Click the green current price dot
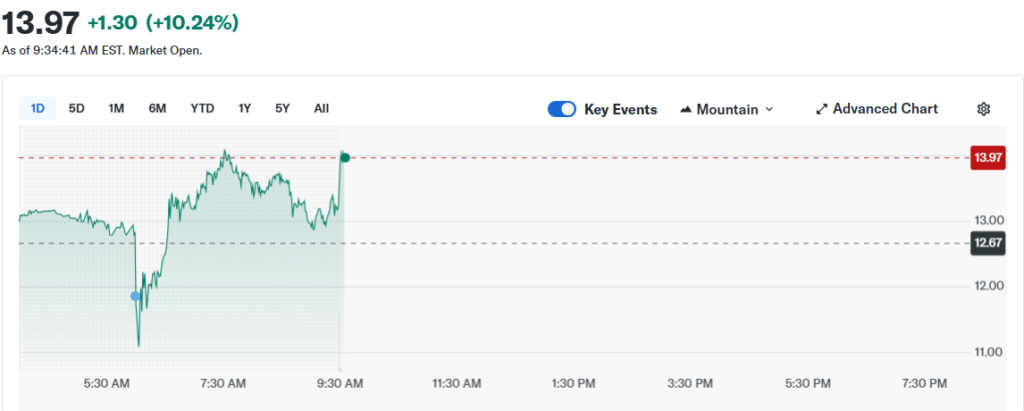The height and width of the screenshot is (411, 1024). pos(345,157)
